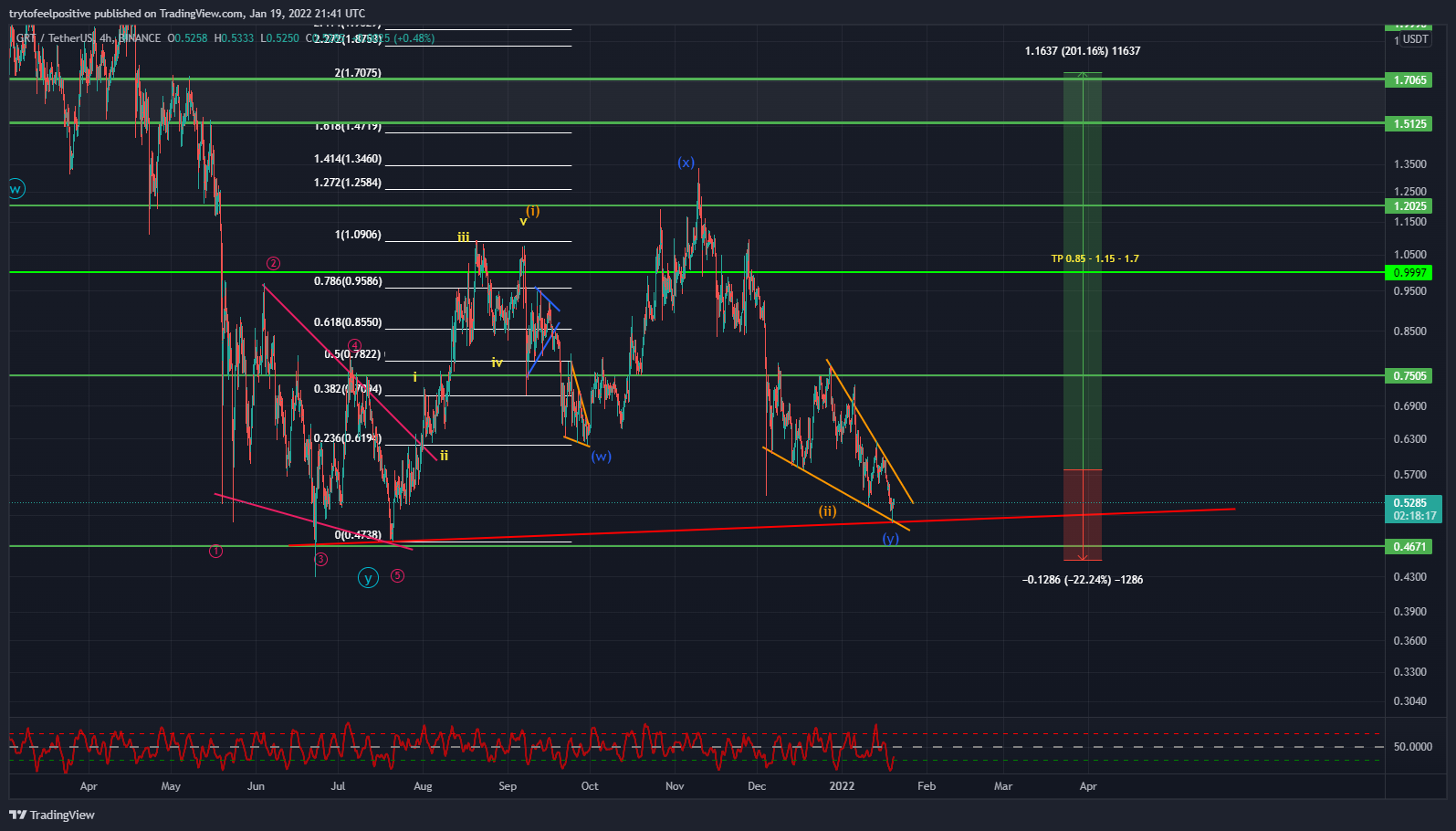The height and width of the screenshot is (831, 1456).
Task: Click the 2022 label on the time axis
Action: 842,786
